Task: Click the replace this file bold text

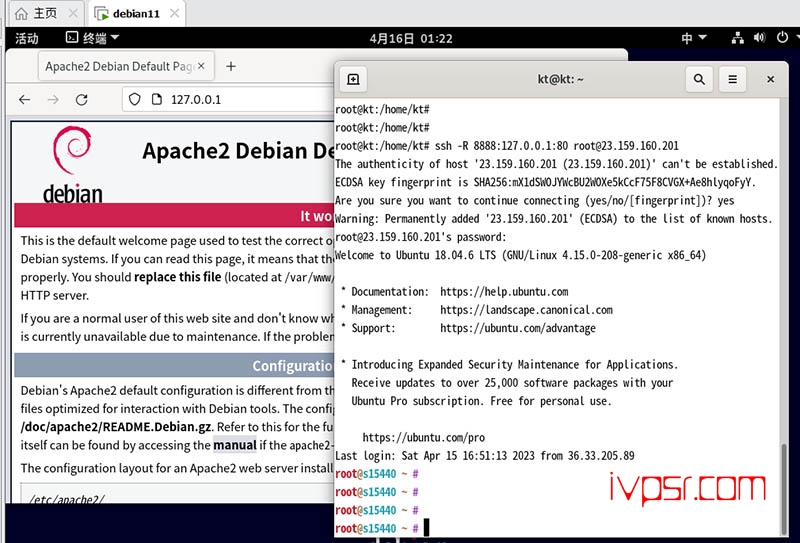Action: pyautogui.click(x=178, y=277)
